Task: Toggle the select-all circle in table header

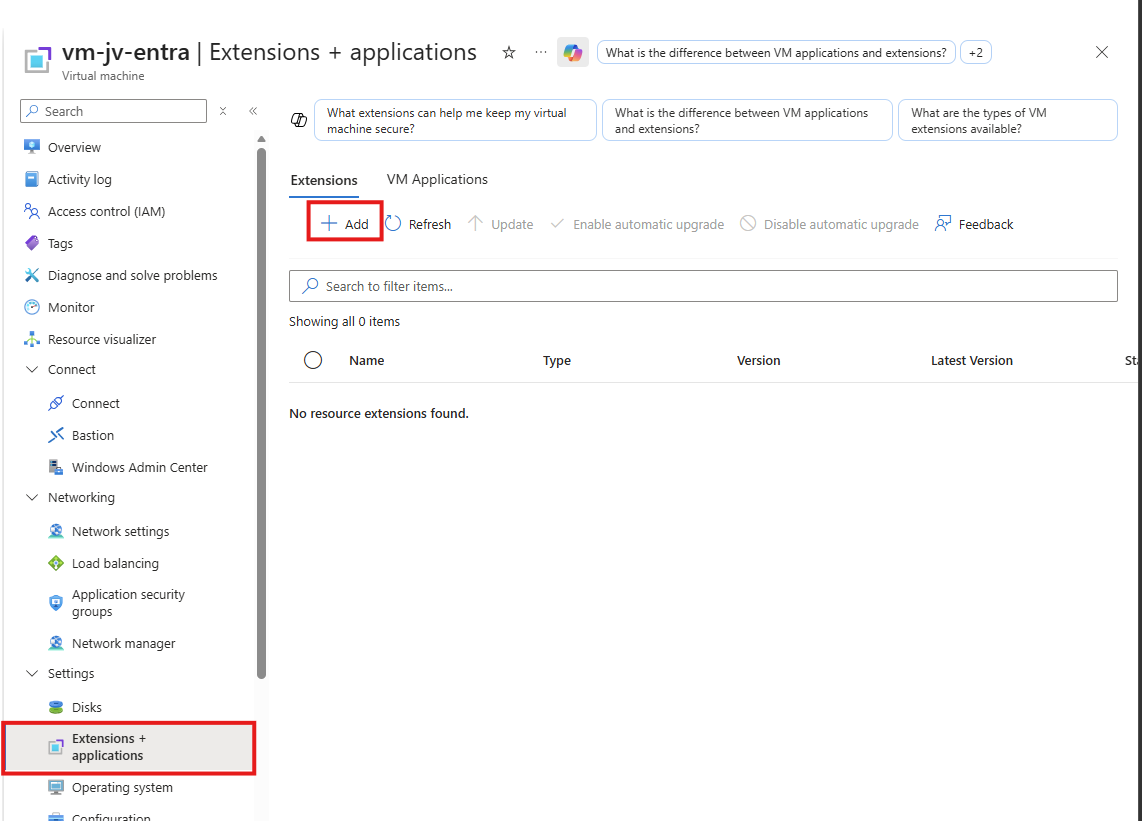Action: coord(313,360)
